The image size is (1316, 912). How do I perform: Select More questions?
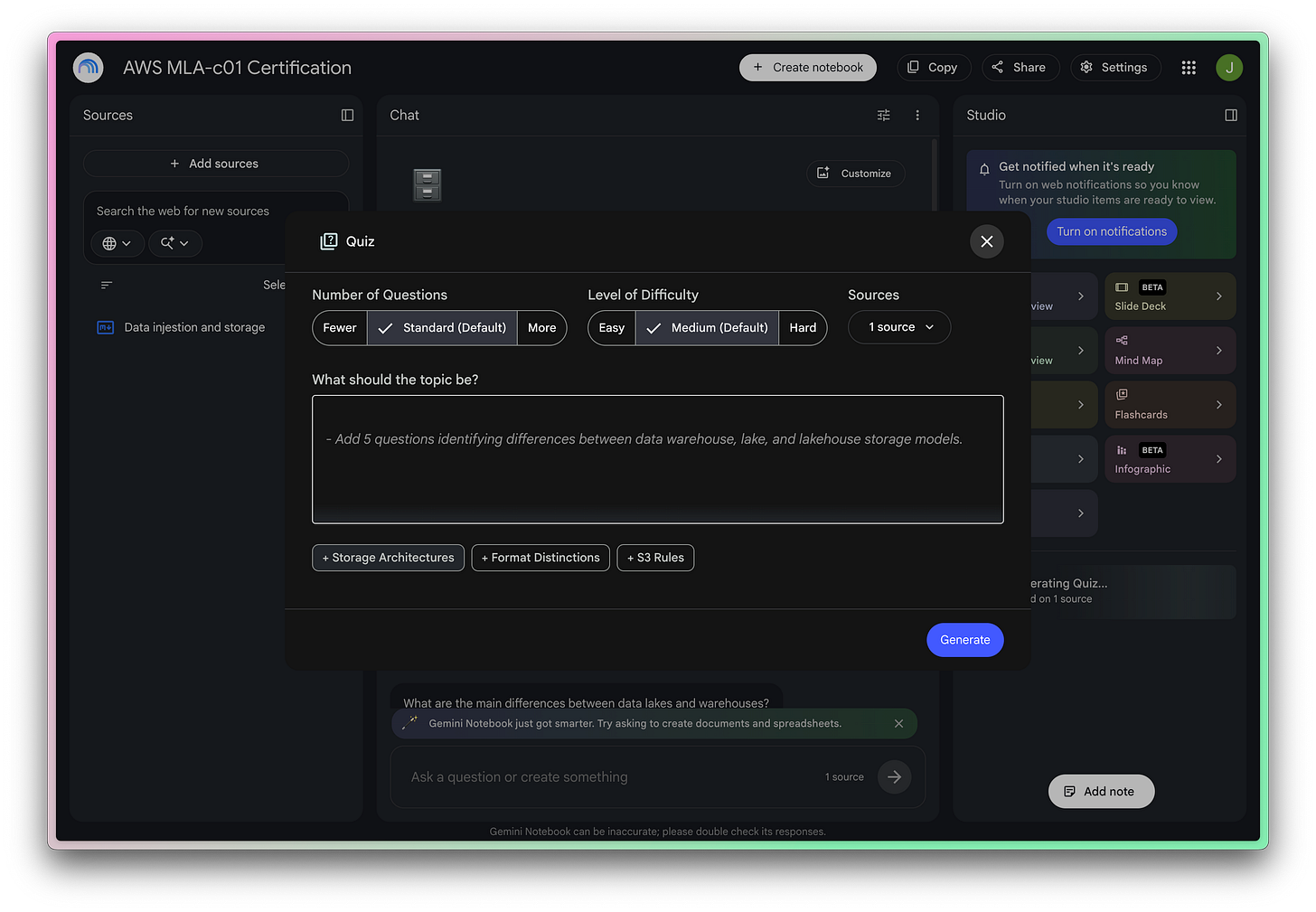pos(542,328)
